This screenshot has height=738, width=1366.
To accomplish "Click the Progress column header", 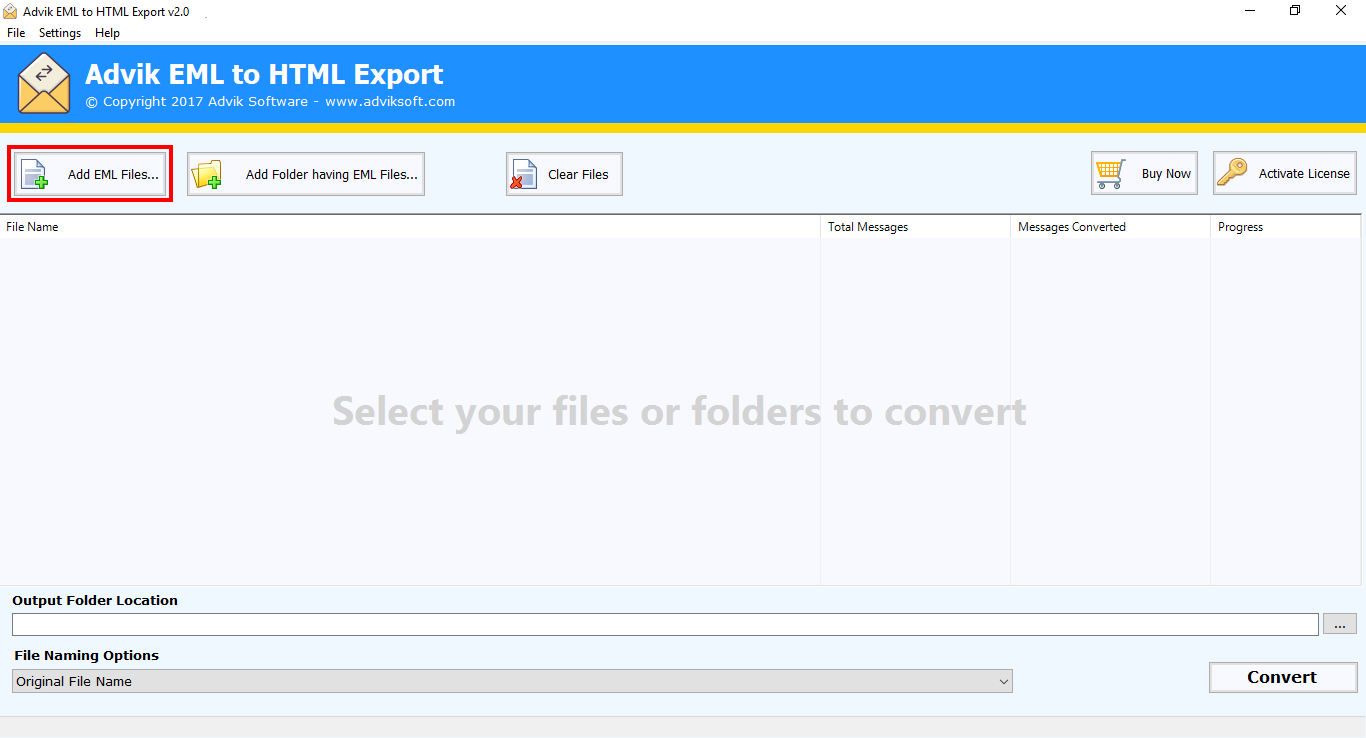I will (x=1286, y=227).
